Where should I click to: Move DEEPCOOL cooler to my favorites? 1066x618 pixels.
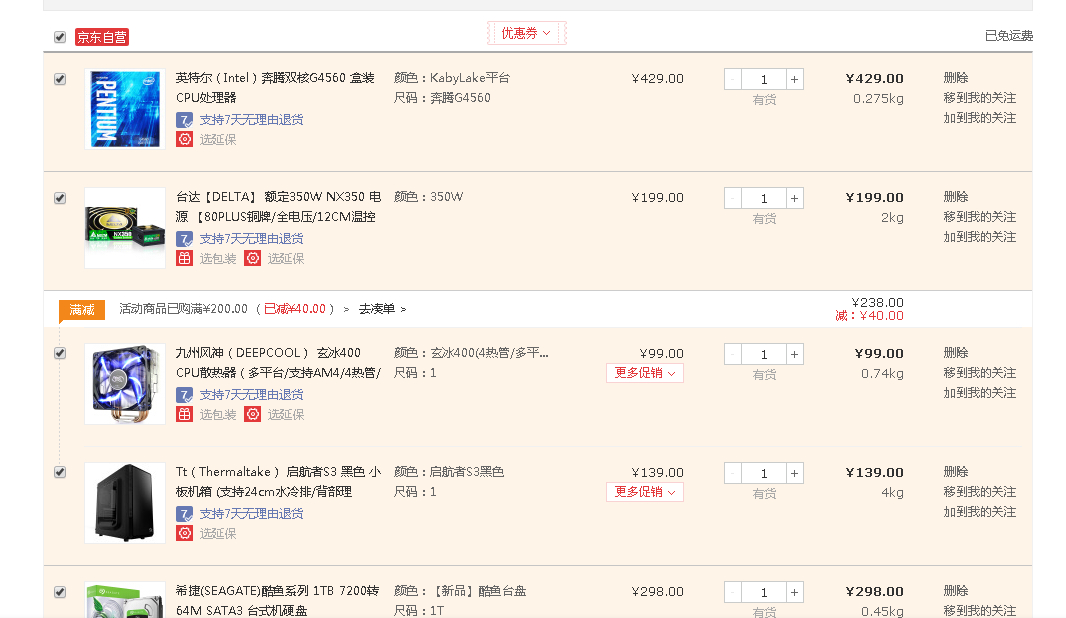click(x=979, y=373)
